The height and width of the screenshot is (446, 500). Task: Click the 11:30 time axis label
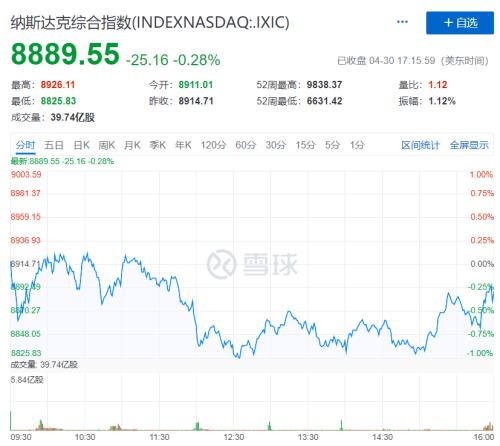click(x=159, y=437)
